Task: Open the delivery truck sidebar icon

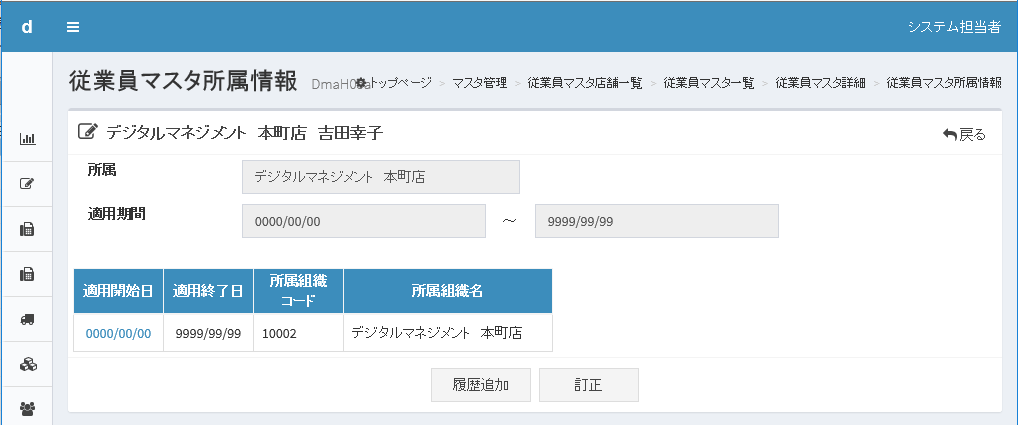Action: pyautogui.click(x=27, y=319)
